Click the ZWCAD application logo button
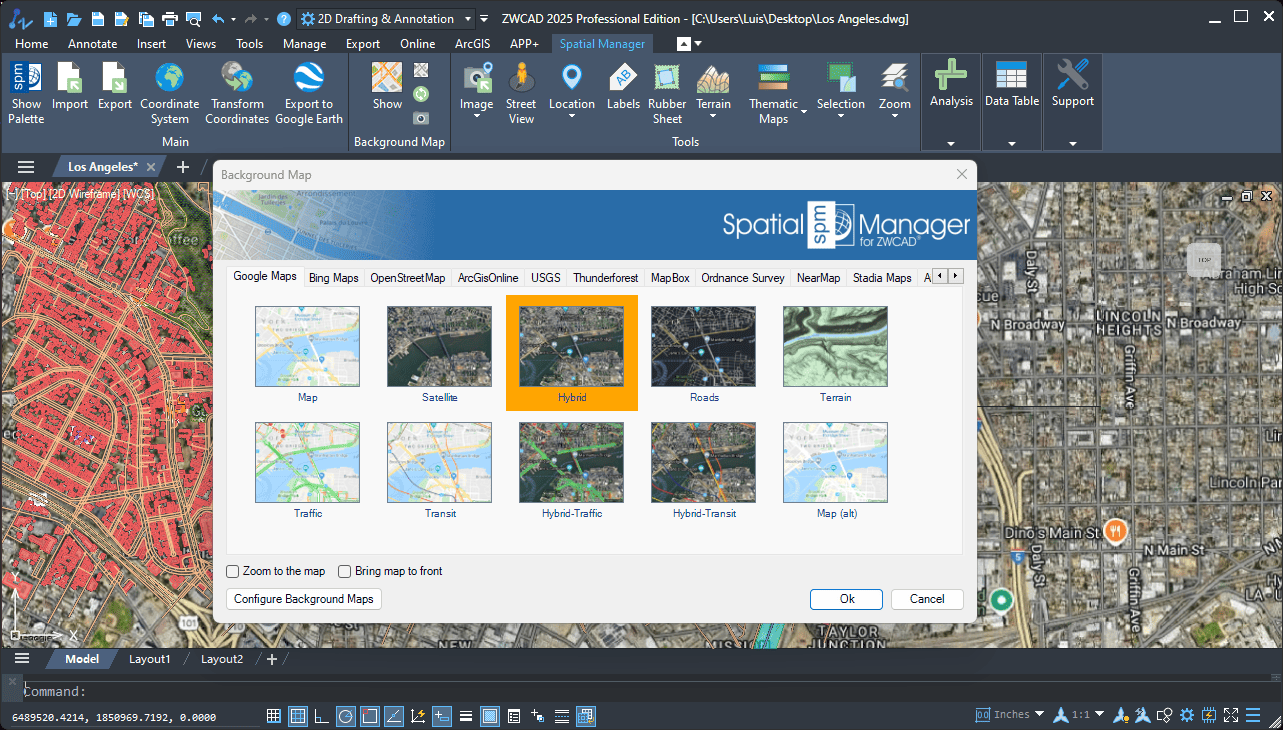 coord(20,17)
